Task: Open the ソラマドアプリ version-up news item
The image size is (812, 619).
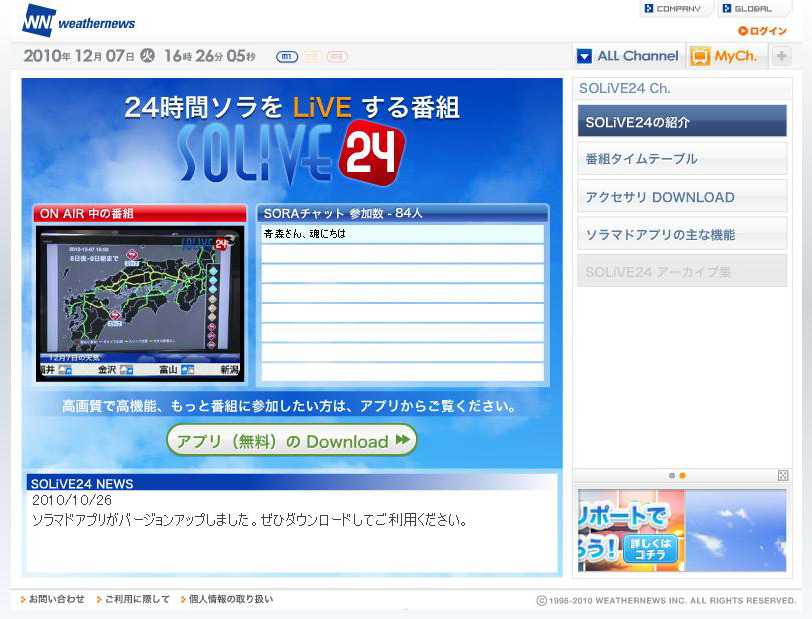Action: click(x=250, y=520)
